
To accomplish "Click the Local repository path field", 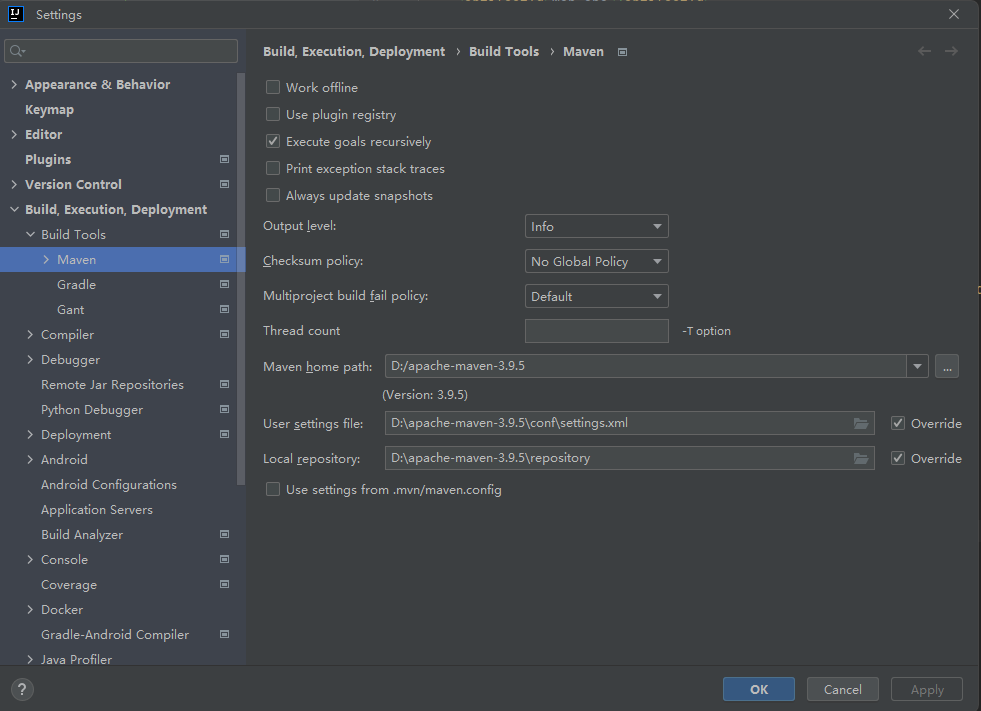I will coord(629,458).
